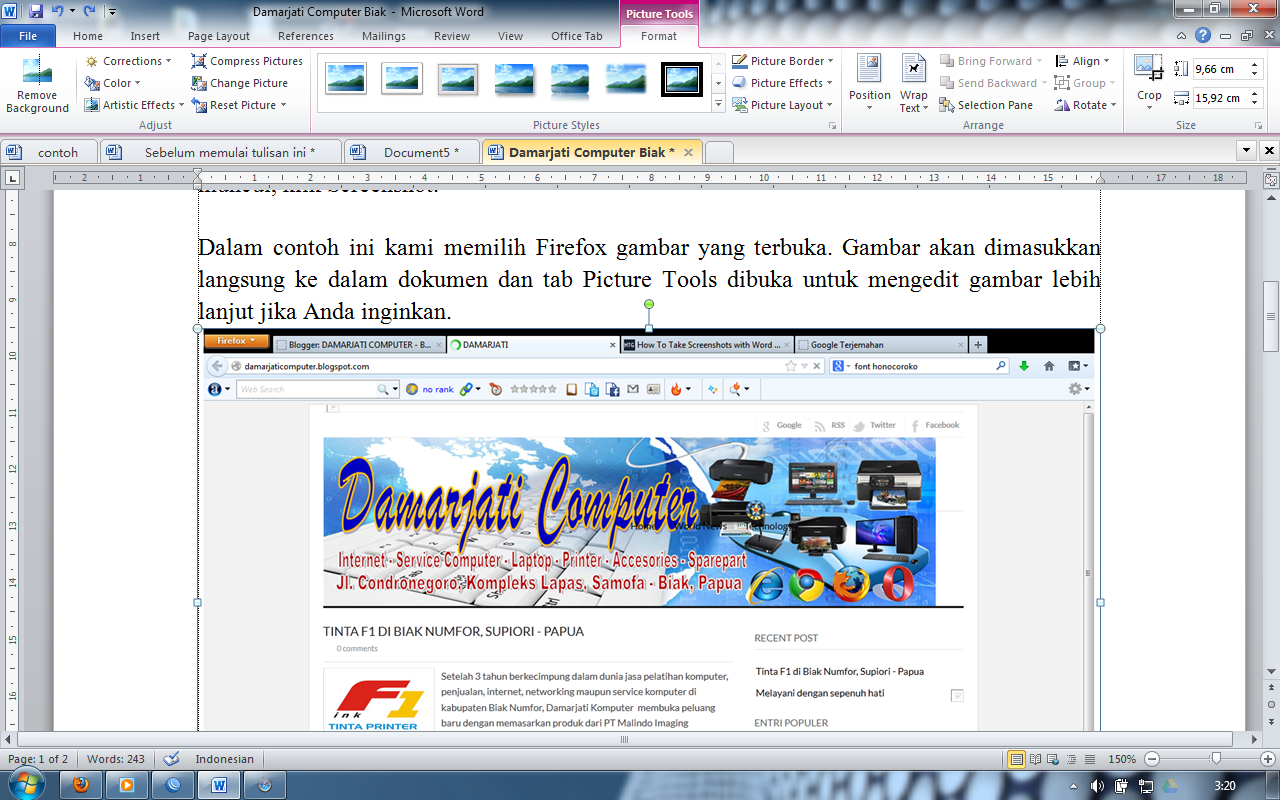Click Compress Pictures
Image resolution: width=1280 pixels, height=800 pixels.
(x=247, y=61)
